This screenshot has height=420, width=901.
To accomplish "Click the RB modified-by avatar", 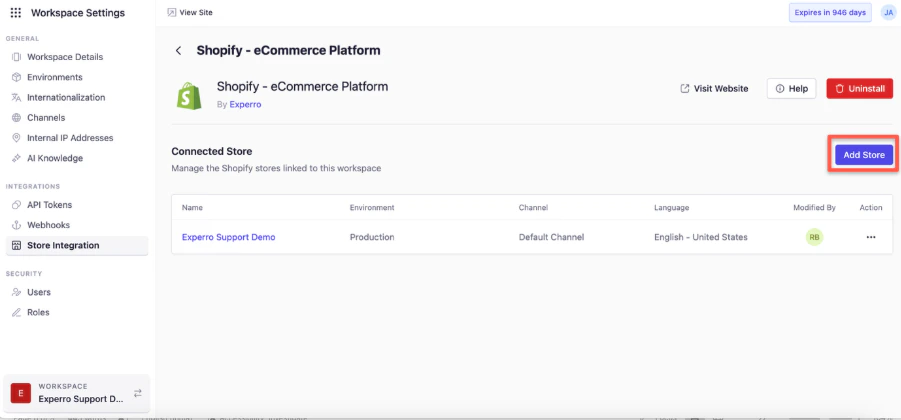I will (815, 237).
